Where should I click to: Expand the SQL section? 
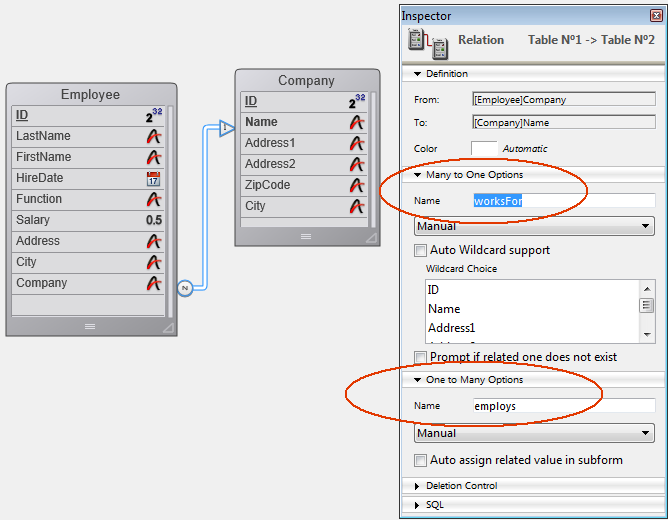(416, 505)
